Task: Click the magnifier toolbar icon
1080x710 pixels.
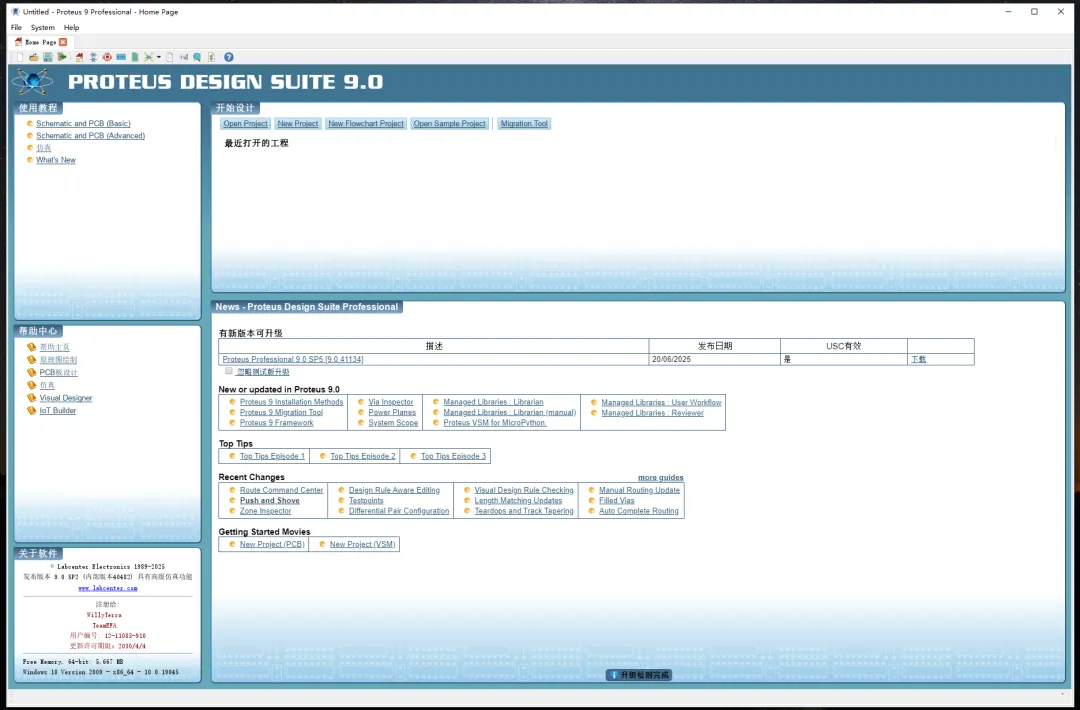Action: [197, 57]
